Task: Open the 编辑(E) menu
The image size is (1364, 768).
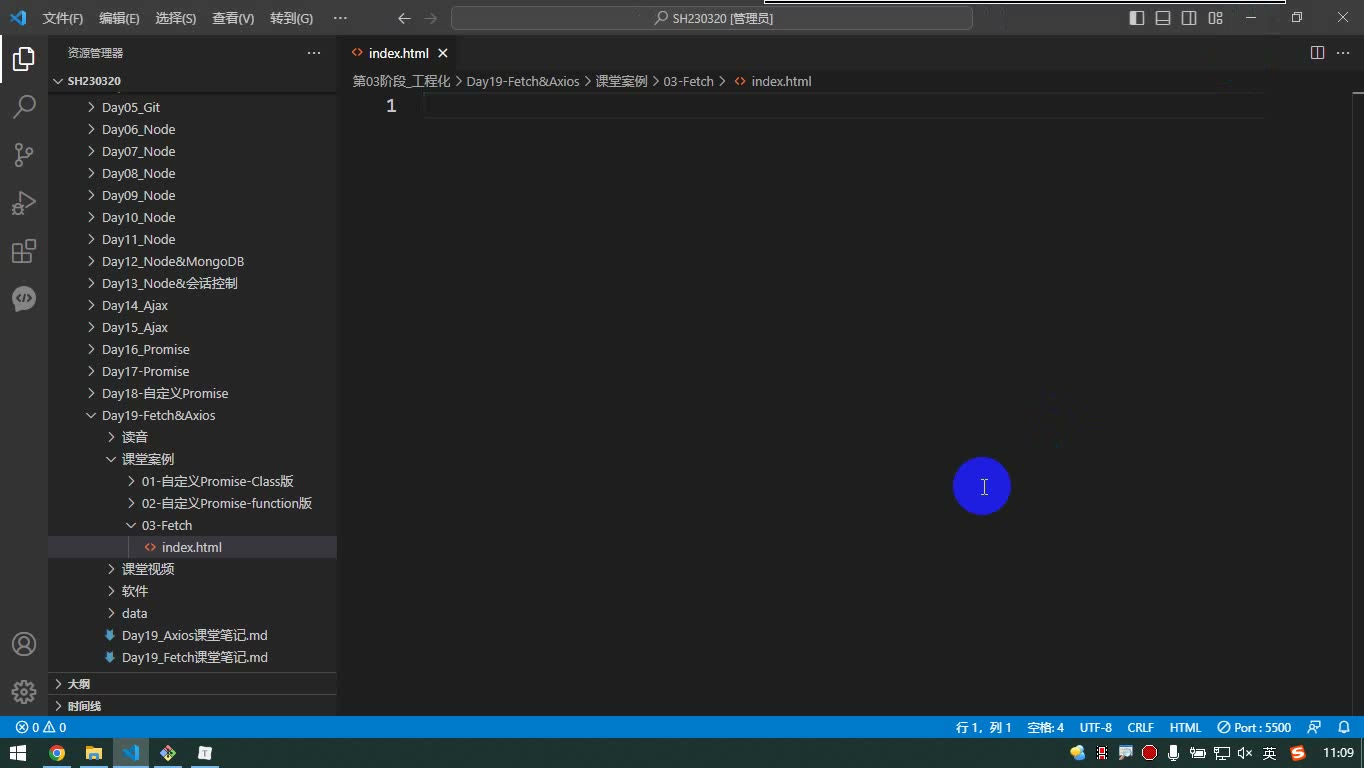Action: coord(119,18)
